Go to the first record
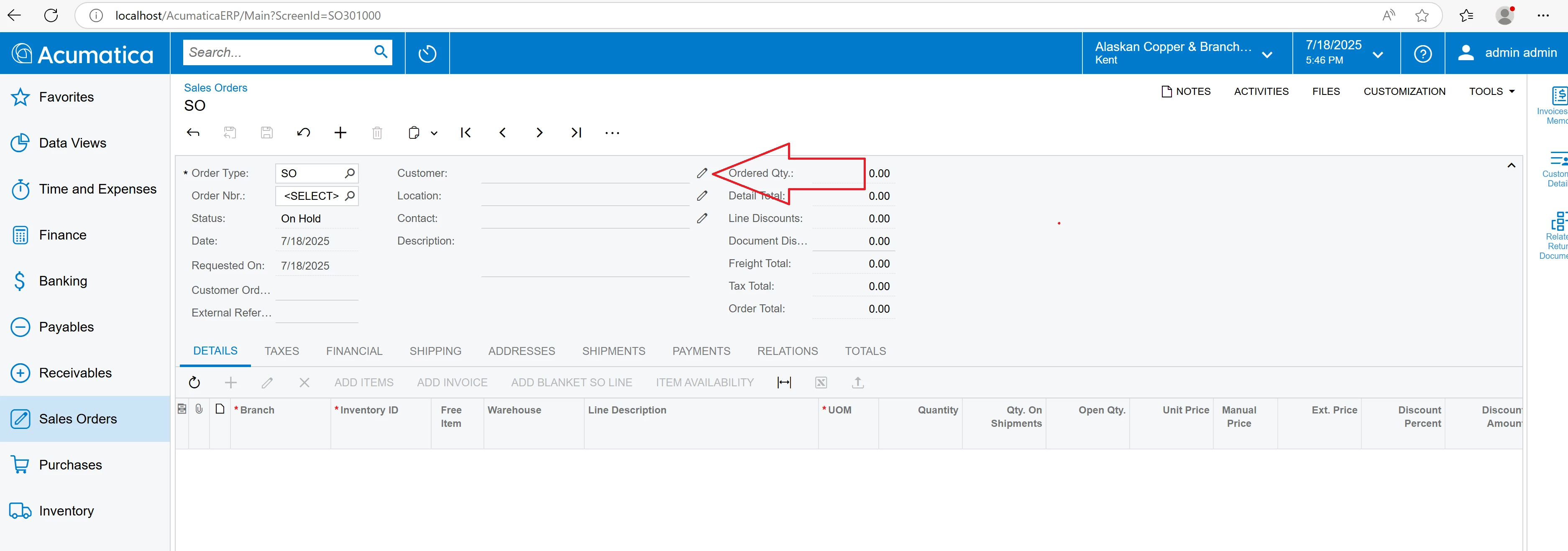1568x551 pixels. coord(466,133)
